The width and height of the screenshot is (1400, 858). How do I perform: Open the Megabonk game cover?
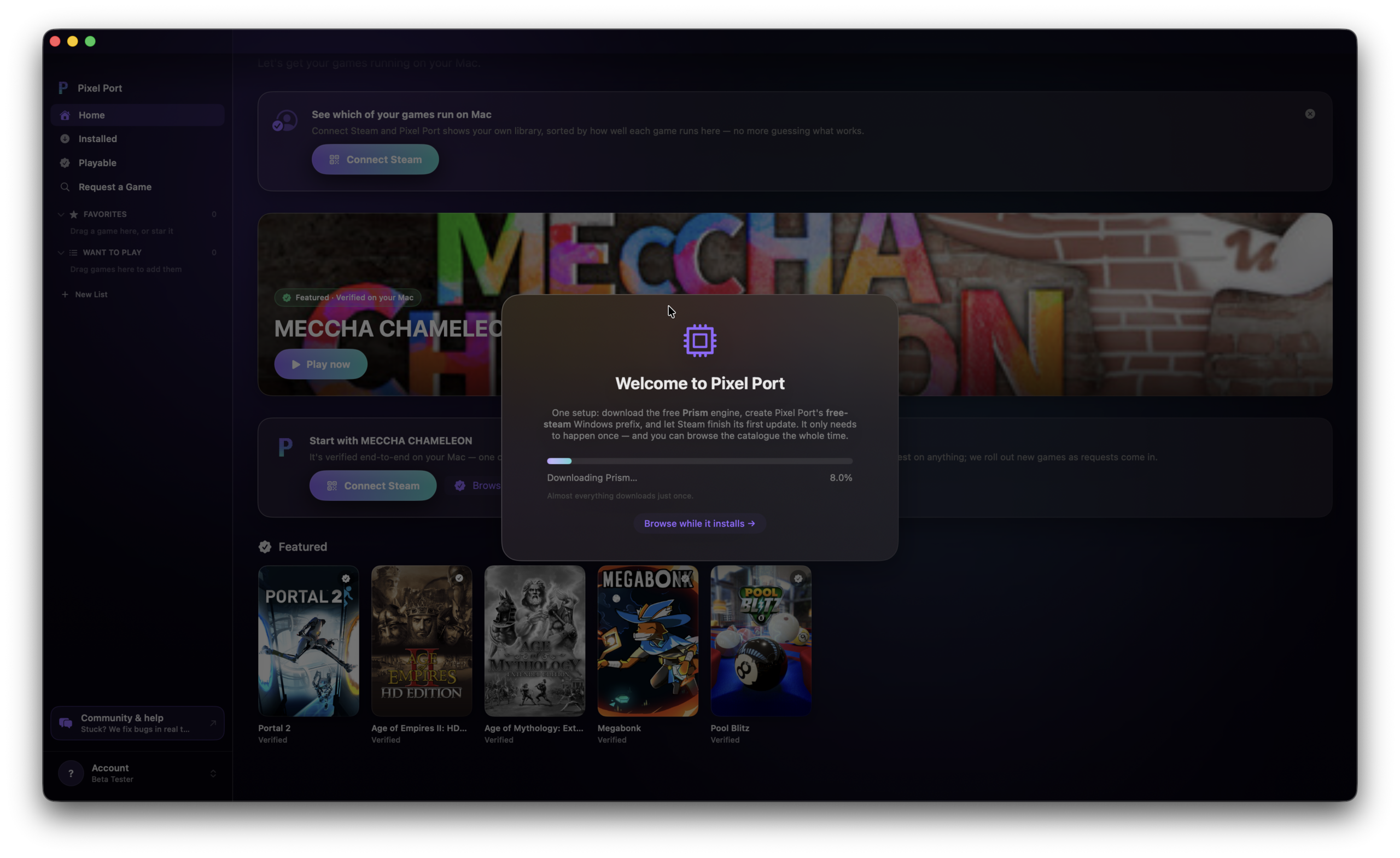[x=647, y=641]
